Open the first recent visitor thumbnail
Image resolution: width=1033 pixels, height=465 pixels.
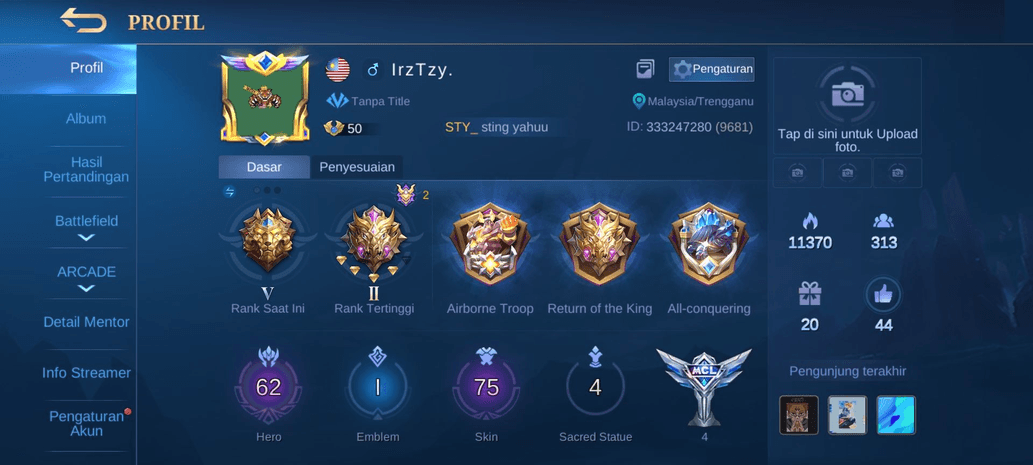point(798,415)
